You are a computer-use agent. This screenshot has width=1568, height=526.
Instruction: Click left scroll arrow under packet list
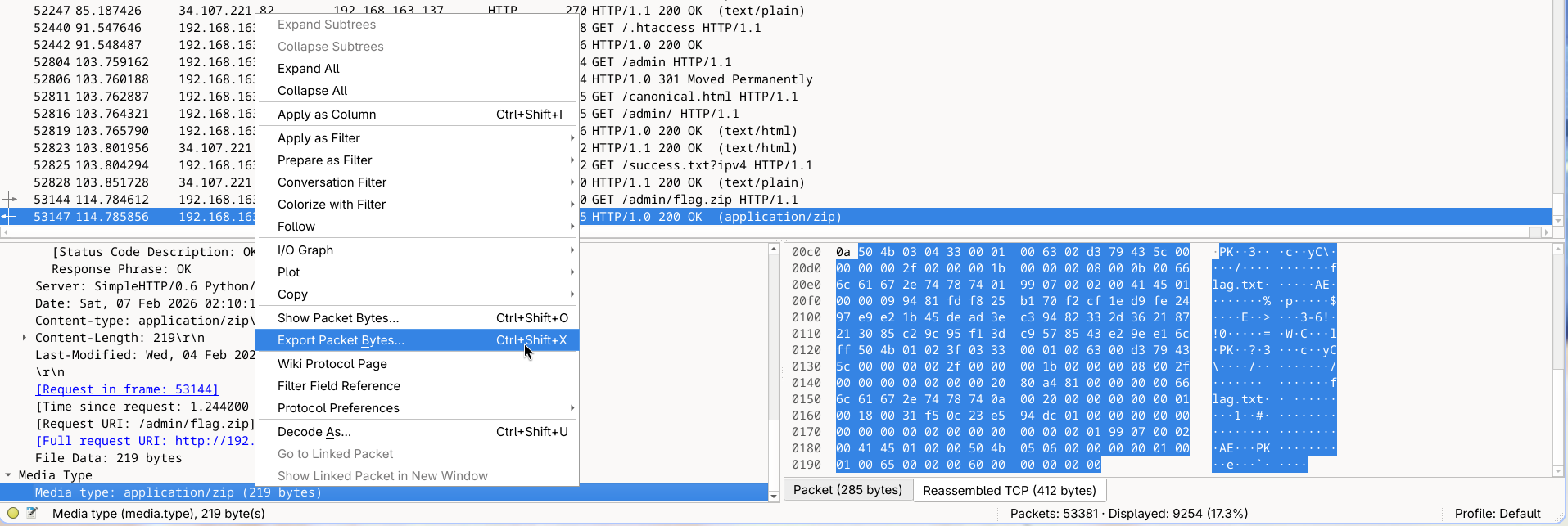pyautogui.click(x=6, y=232)
